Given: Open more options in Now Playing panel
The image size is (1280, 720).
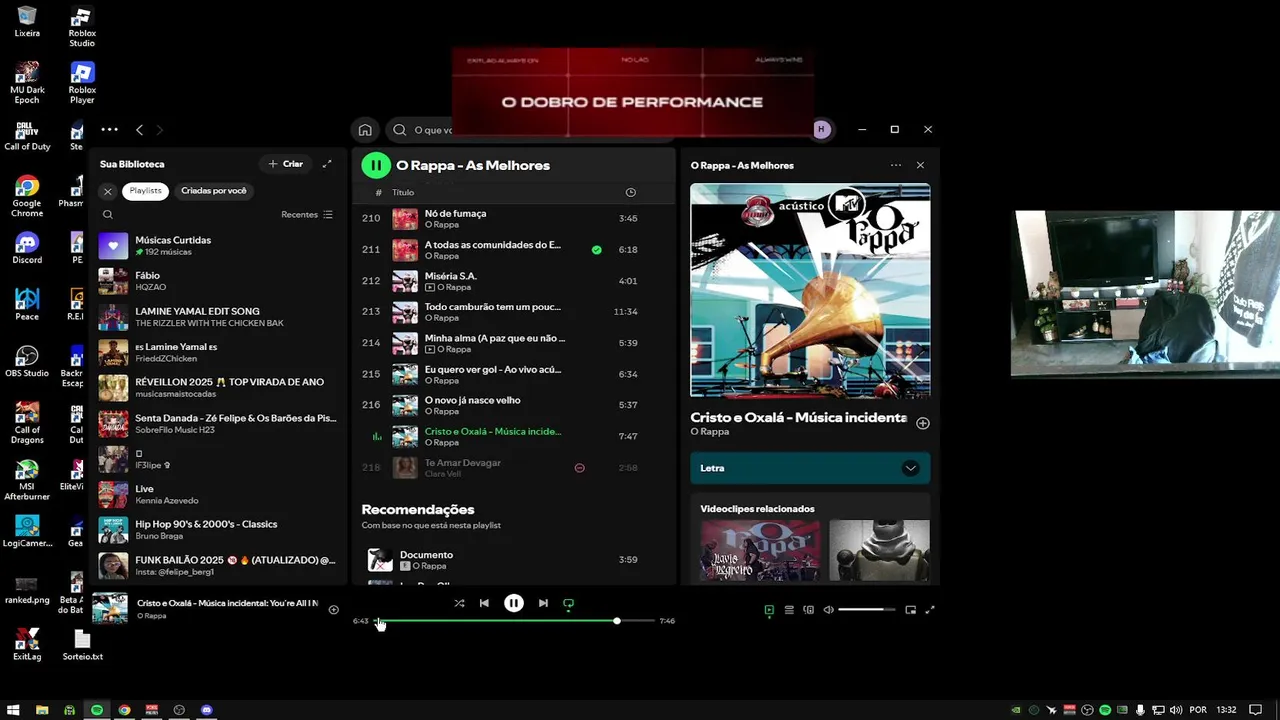Looking at the screenshot, I should coord(895,165).
